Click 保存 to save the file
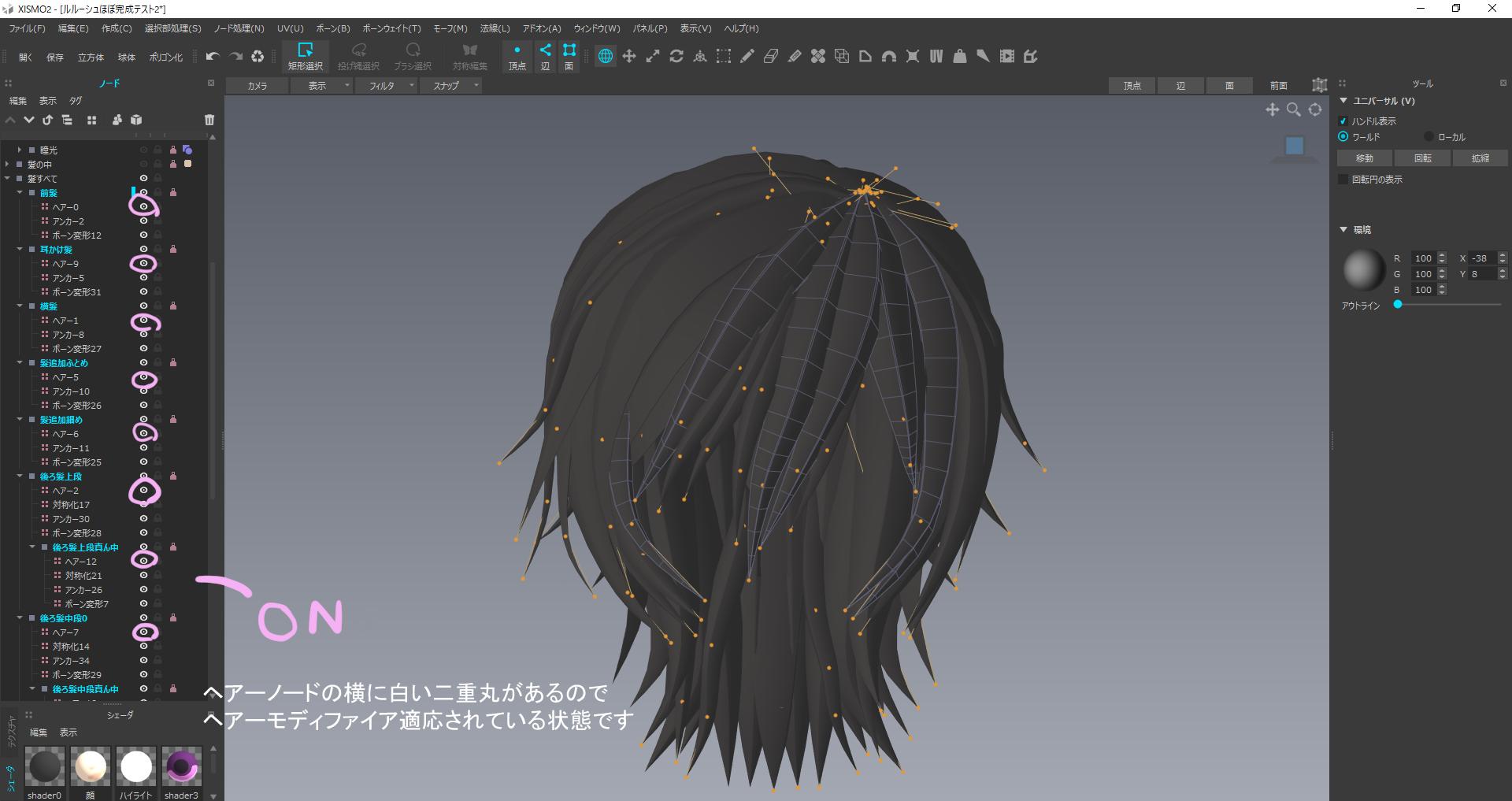The width and height of the screenshot is (1512, 801). pos(54,57)
